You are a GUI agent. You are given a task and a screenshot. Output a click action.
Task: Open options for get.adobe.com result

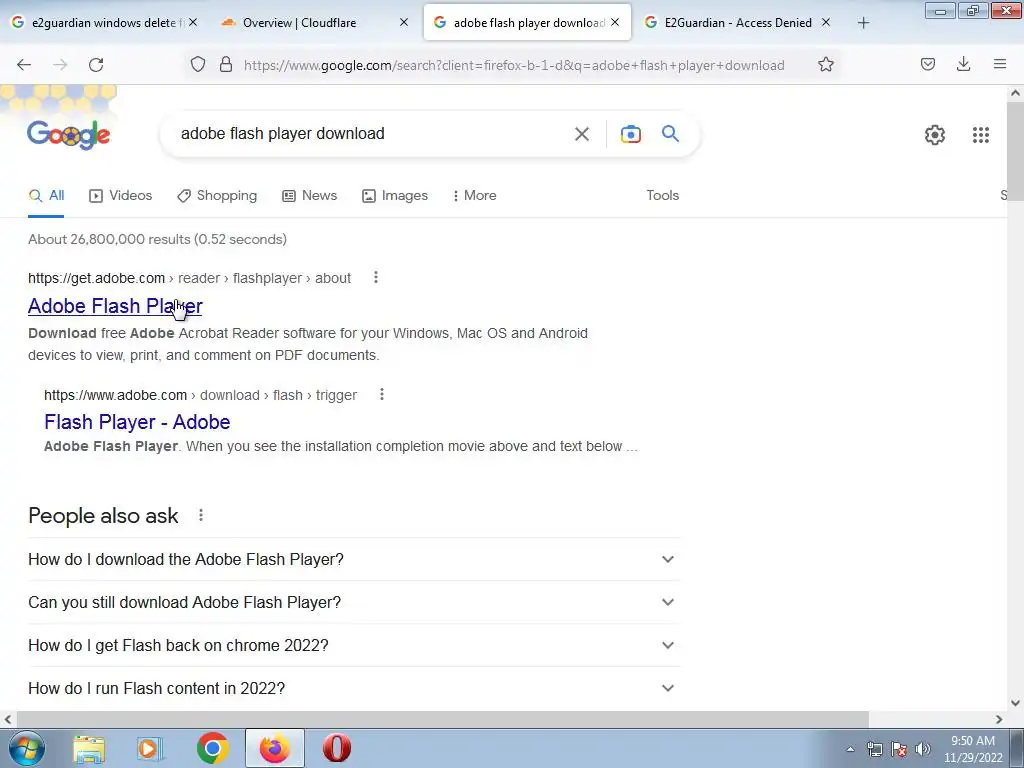(x=376, y=278)
